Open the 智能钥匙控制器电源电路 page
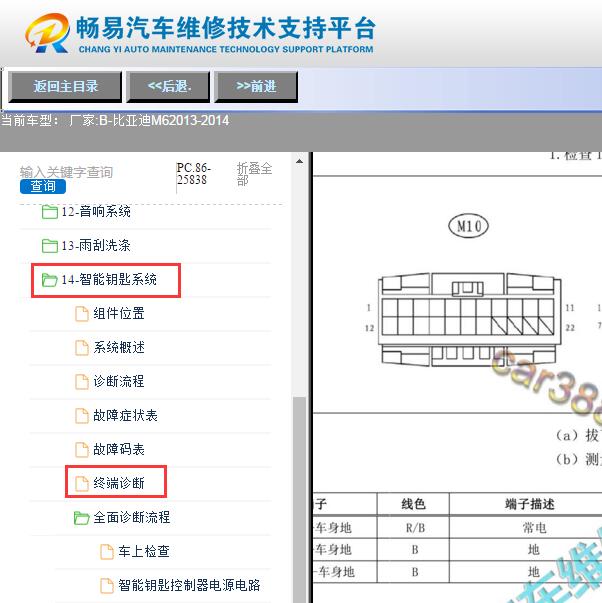This screenshot has height=603, width=602. pos(189,585)
